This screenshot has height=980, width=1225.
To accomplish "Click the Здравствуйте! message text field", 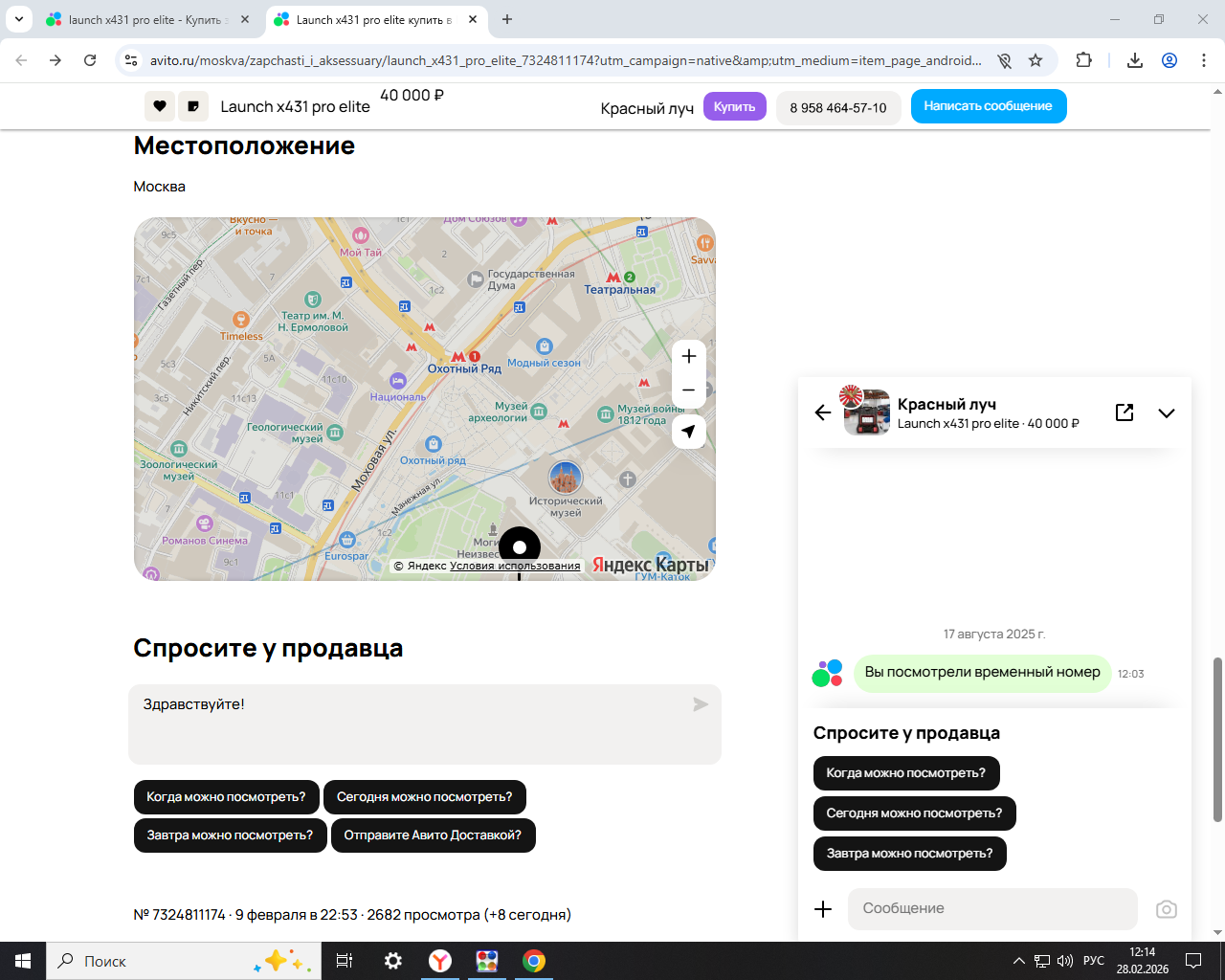I will coord(425,724).
